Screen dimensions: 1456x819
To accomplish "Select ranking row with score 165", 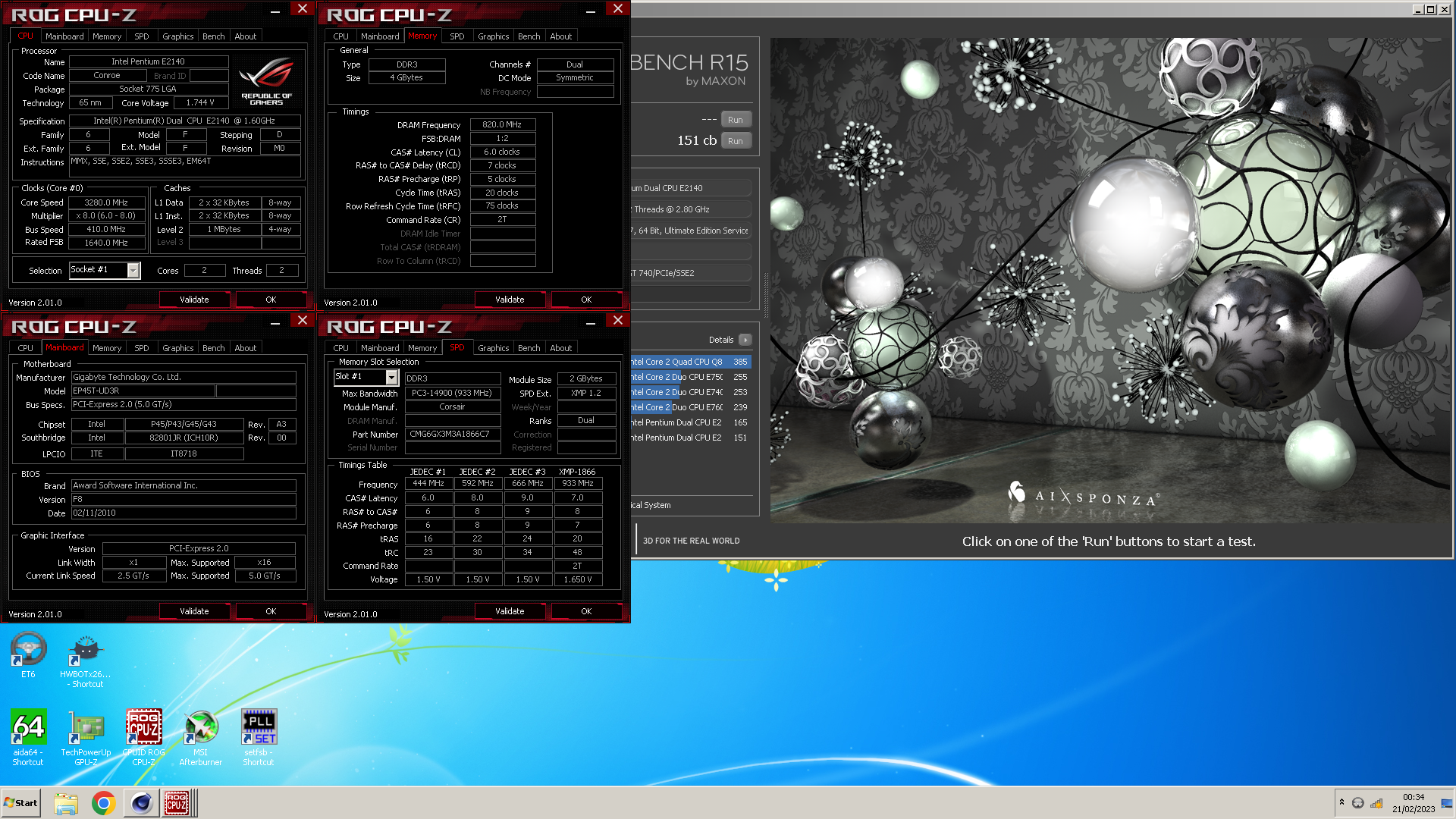I will point(690,422).
